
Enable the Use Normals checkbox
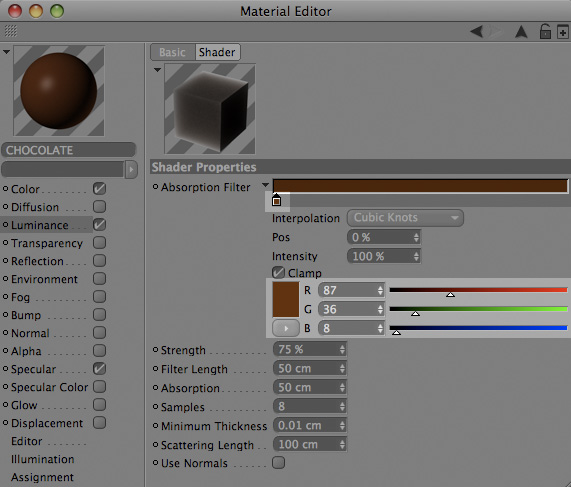tap(279, 463)
